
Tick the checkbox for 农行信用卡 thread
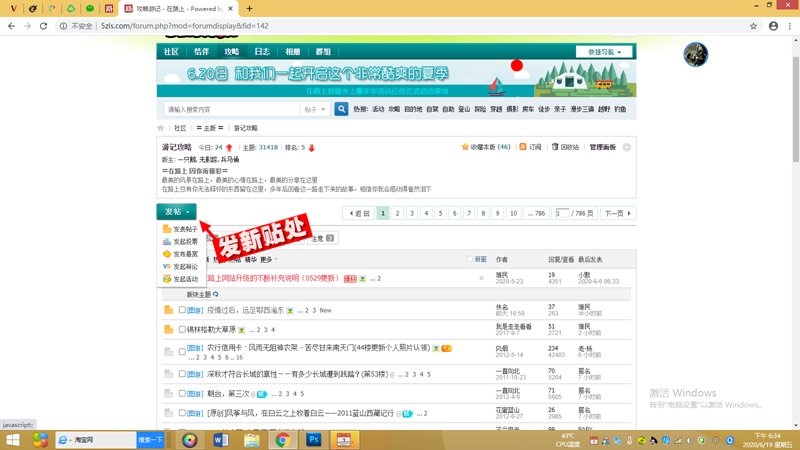click(x=182, y=352)
